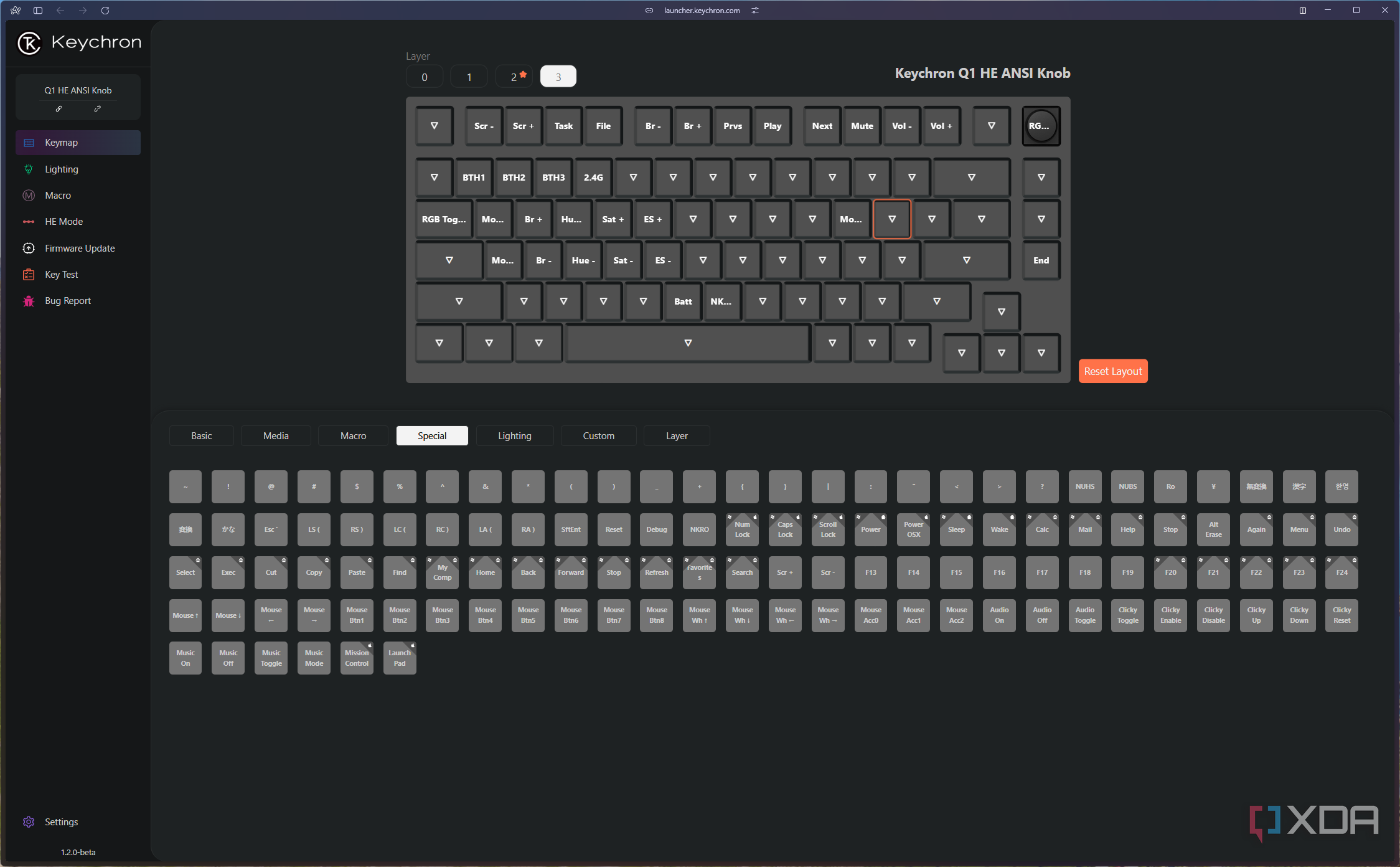Open the Macro section in the sidebar
This screenshot has height=867, width=1400.
[x=78, y=196]
